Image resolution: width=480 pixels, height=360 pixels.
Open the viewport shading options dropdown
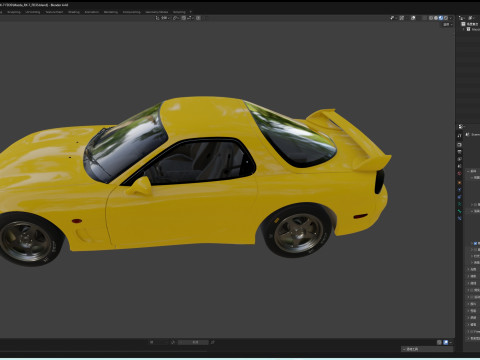[x=451, y=18]
